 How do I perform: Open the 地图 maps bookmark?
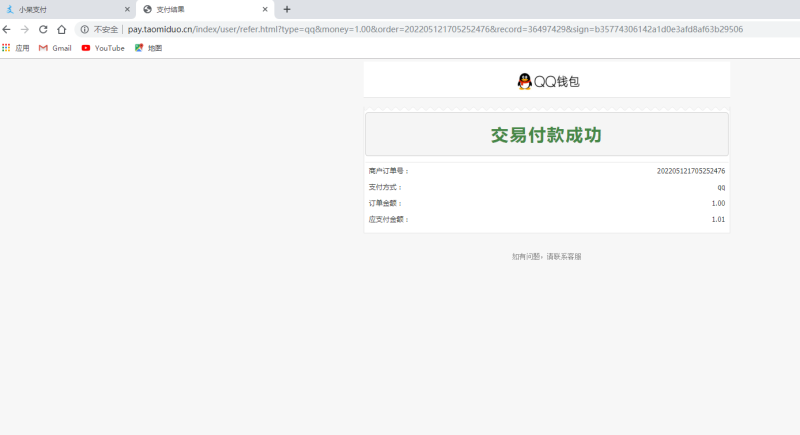pos(148,48)
